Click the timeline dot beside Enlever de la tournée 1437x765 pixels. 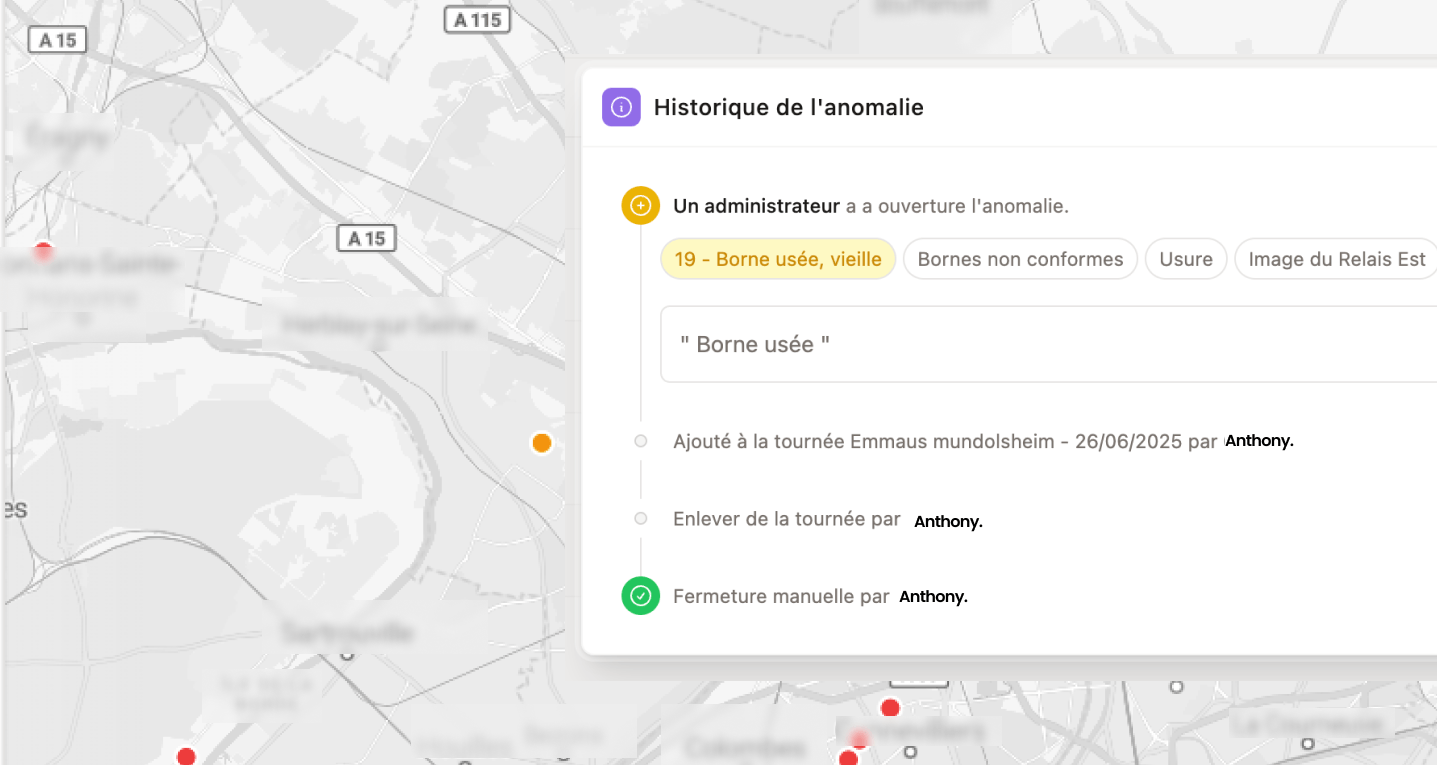[641, 519]
